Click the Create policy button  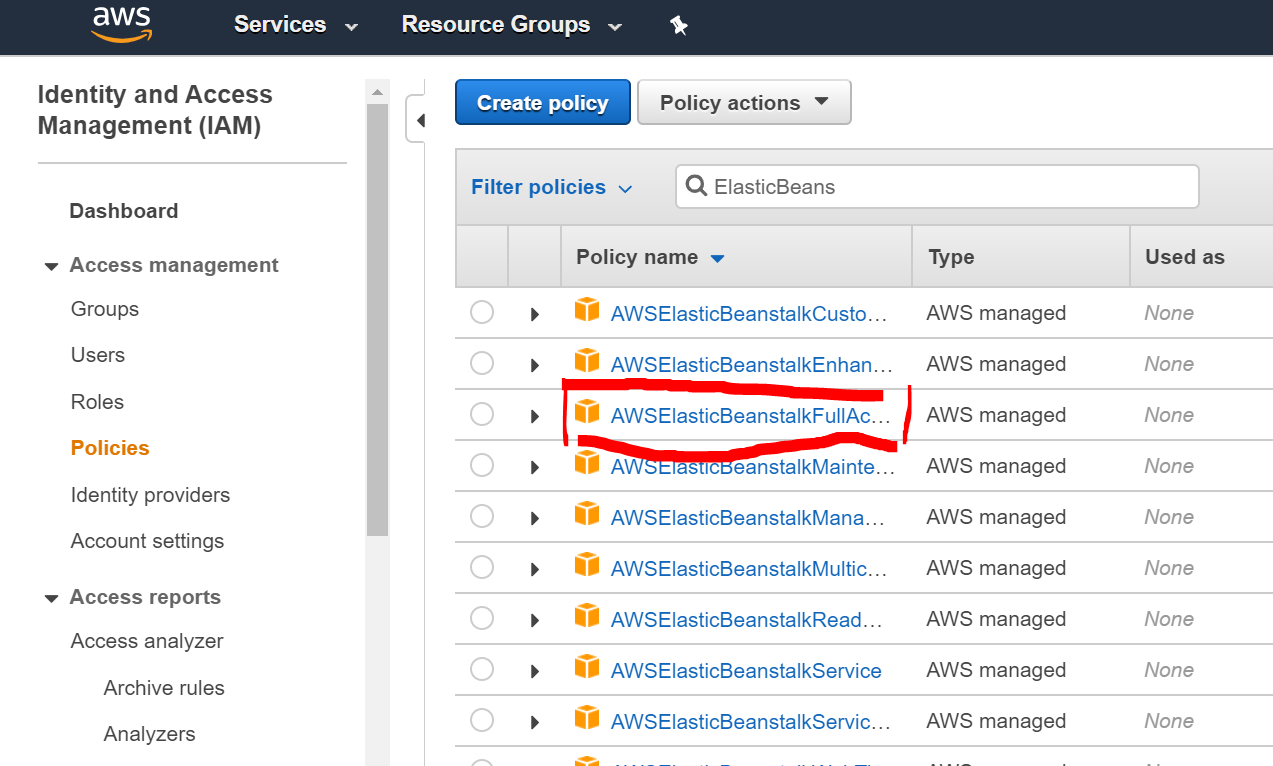tap(543, 103)
